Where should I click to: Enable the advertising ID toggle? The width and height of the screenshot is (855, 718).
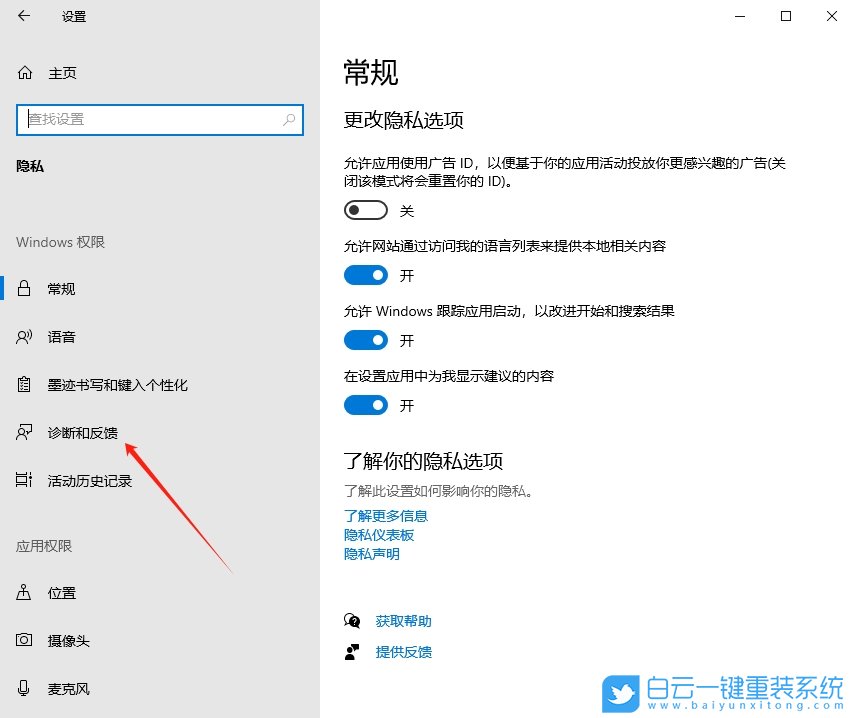coord(365,210)
